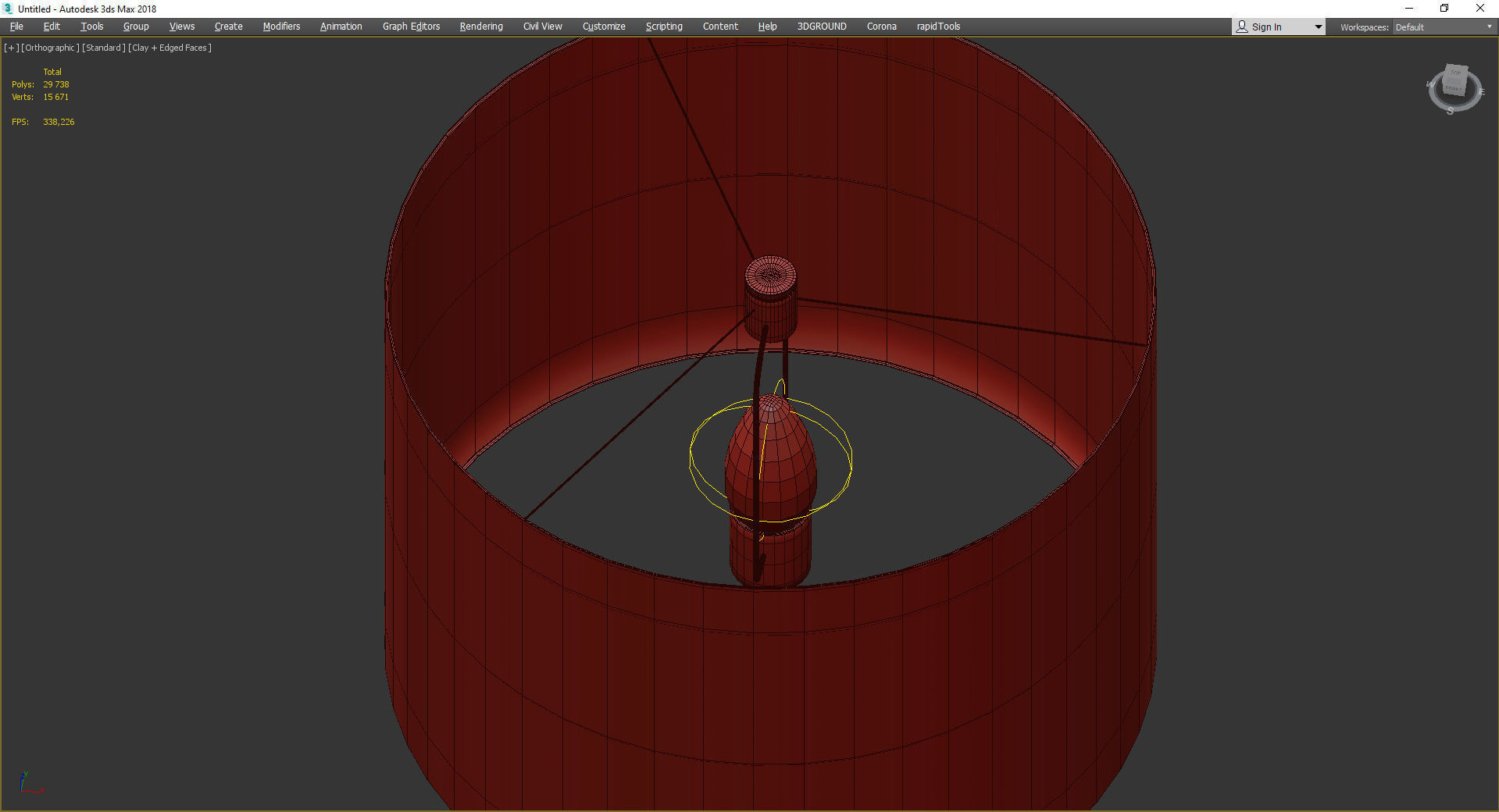The image size is (1499, 812).
Task: Open the File menu
Action: click(x=16, y=27)
